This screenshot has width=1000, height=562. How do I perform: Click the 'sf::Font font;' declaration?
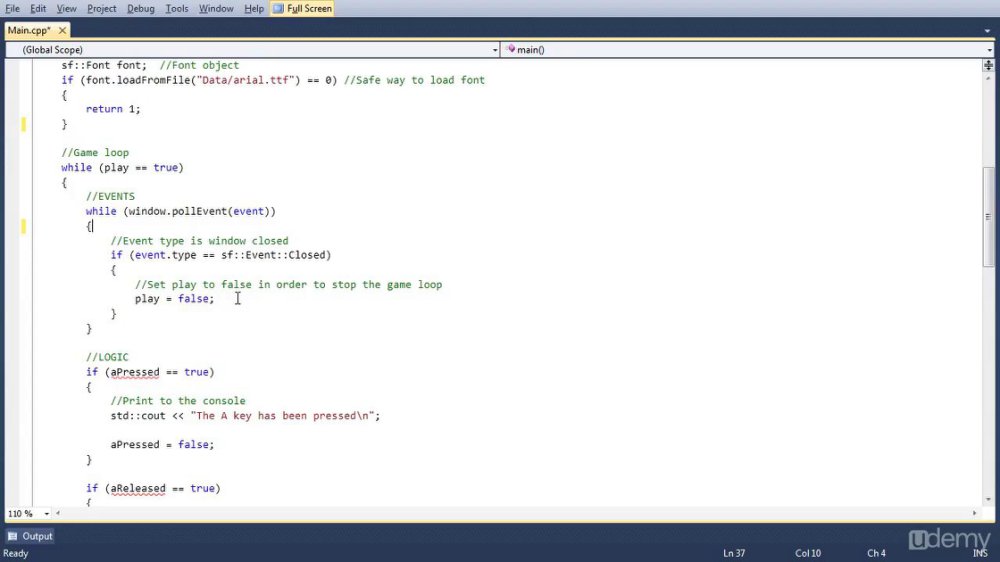(x=104, y=65)
